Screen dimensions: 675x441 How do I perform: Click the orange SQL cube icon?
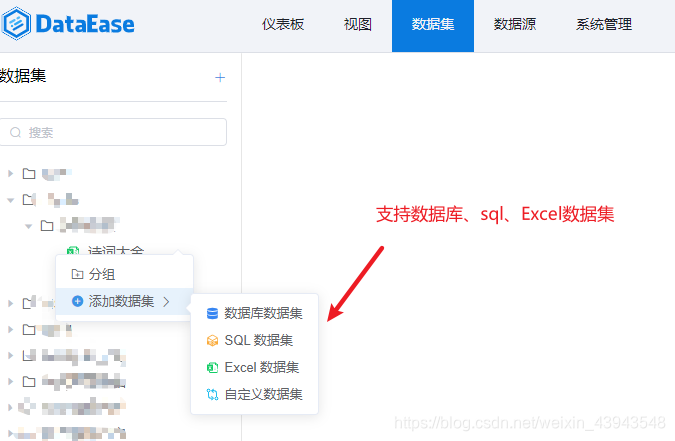tap(212, 341)
